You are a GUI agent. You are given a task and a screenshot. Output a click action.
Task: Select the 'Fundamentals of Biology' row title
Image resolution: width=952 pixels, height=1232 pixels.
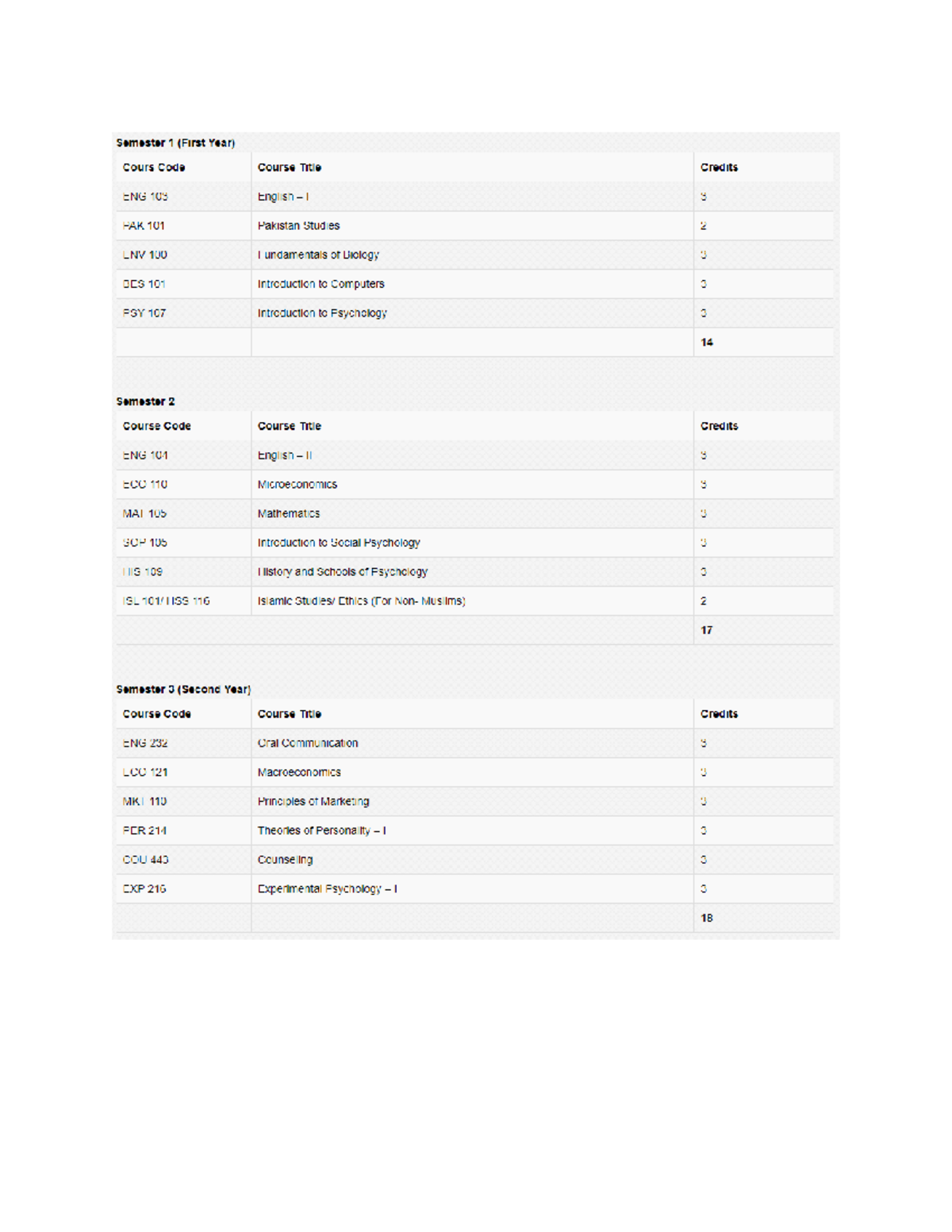pos(318,255)
